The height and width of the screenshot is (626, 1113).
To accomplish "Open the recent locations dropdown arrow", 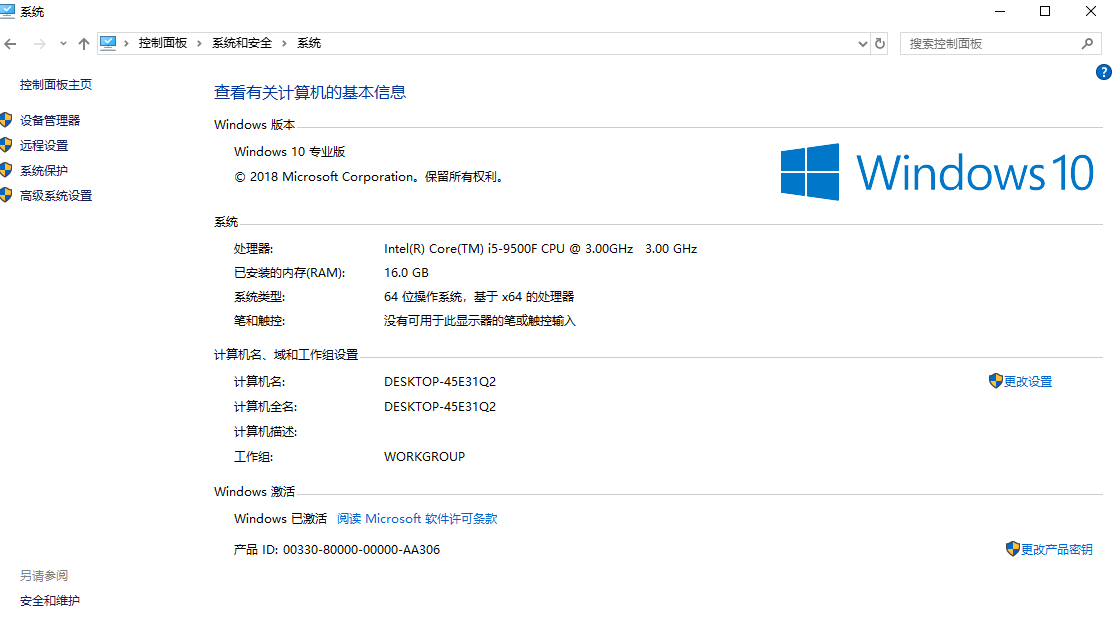I will pos(62,43).
